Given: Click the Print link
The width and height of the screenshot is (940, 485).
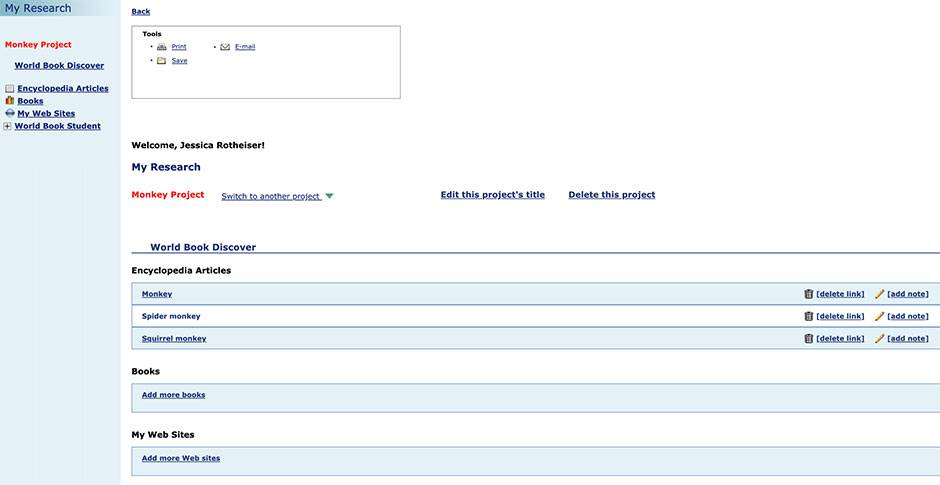Looking at the screenshot, I should 179,47.
